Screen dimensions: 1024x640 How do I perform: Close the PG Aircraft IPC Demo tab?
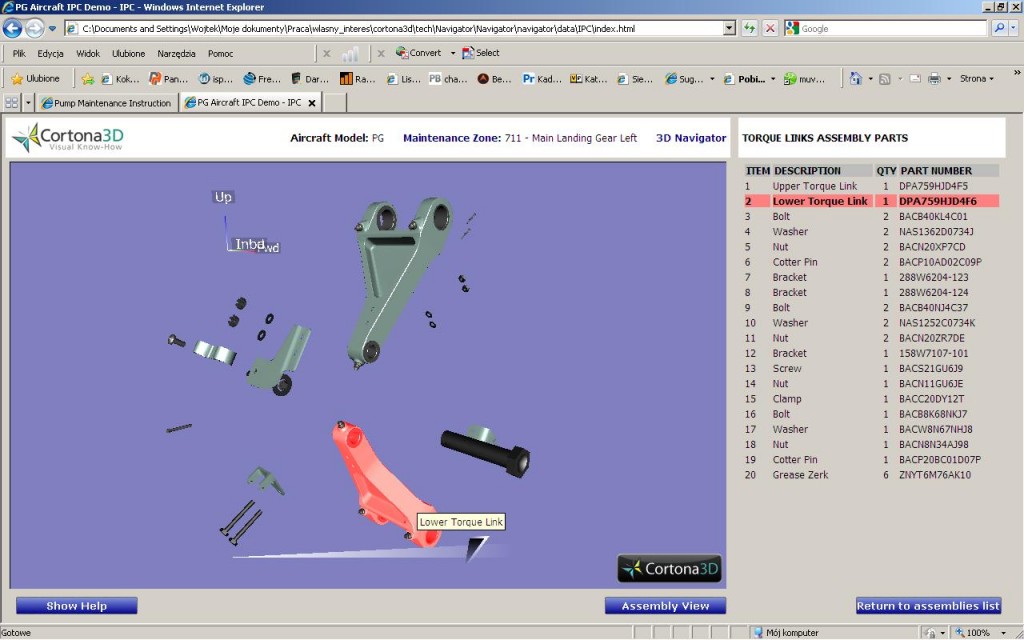pyautogui.click(x=312, y=103)
